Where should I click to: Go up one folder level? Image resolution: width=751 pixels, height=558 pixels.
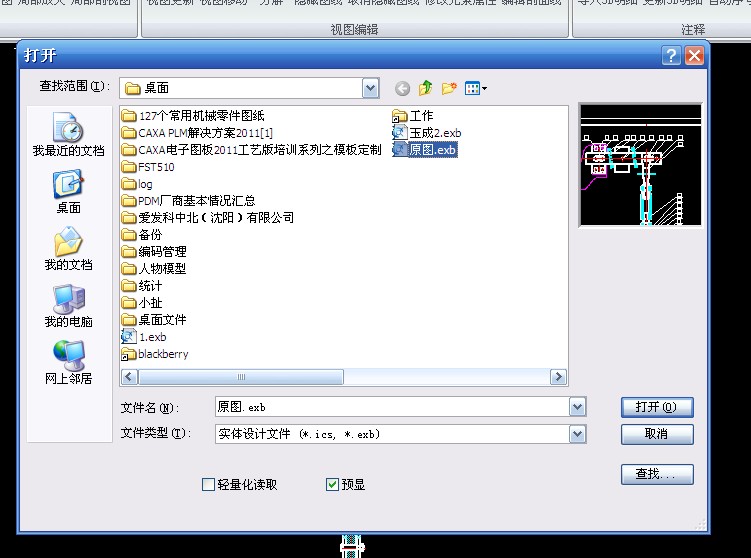tap(425, 88)
